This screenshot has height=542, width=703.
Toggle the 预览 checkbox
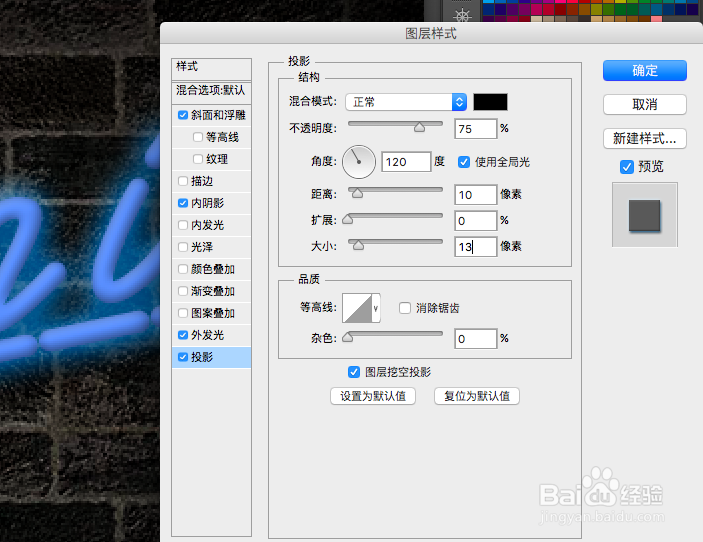coord(626,167)
